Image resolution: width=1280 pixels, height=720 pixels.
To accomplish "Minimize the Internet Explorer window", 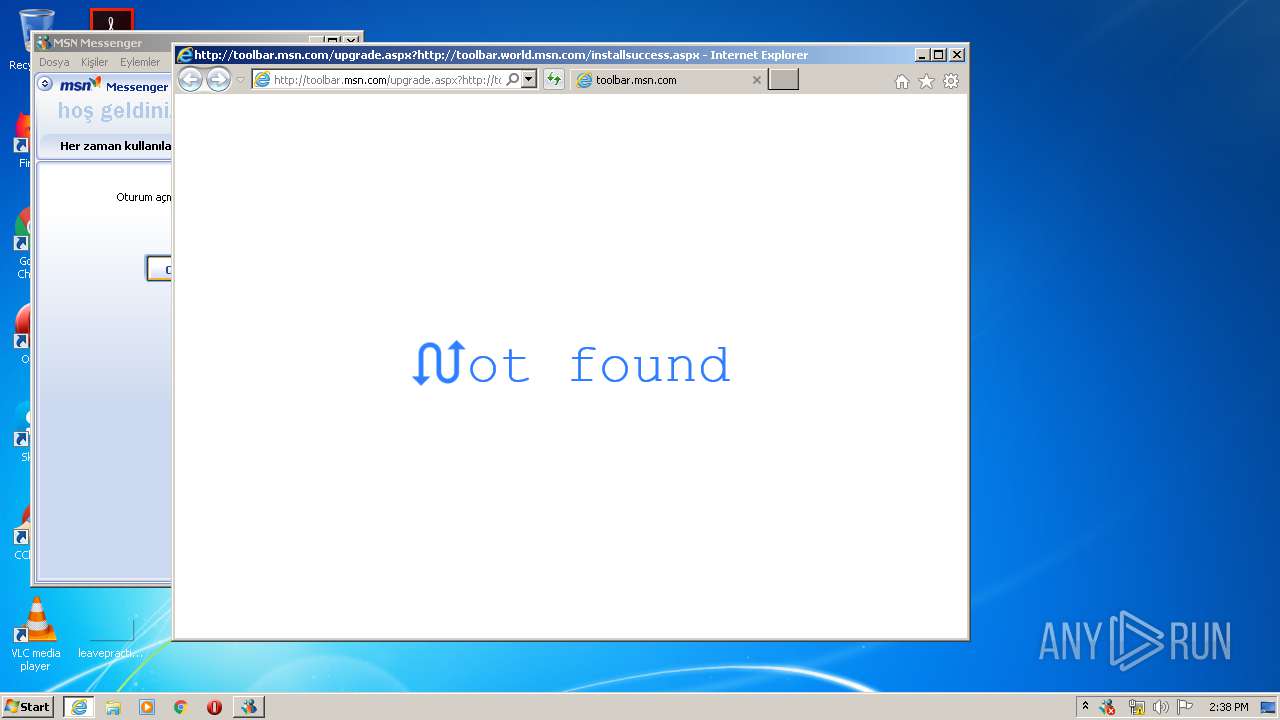I will click(922, 55).
